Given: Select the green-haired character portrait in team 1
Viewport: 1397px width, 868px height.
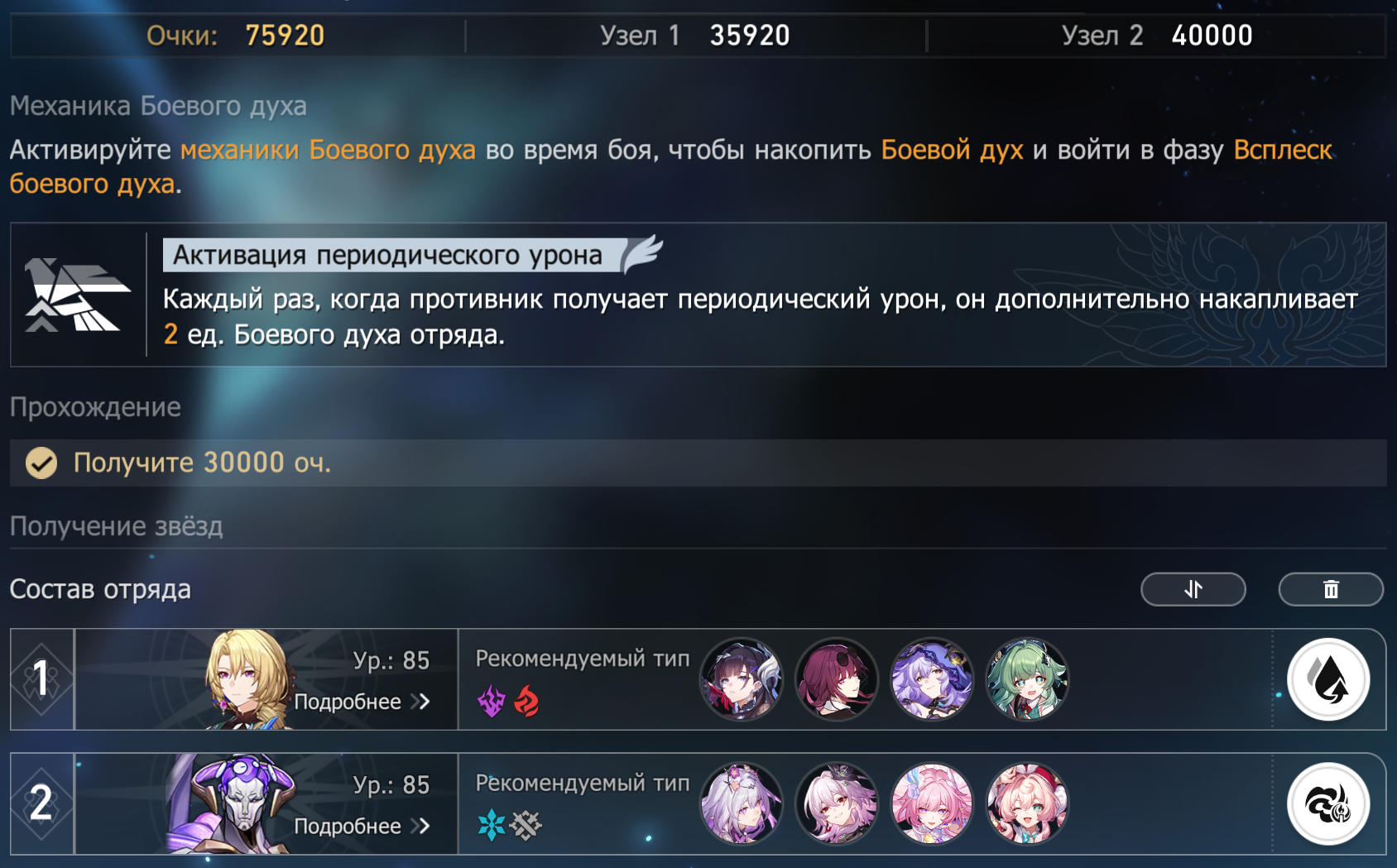Looking at the screenshot, I should [1027, 679].
